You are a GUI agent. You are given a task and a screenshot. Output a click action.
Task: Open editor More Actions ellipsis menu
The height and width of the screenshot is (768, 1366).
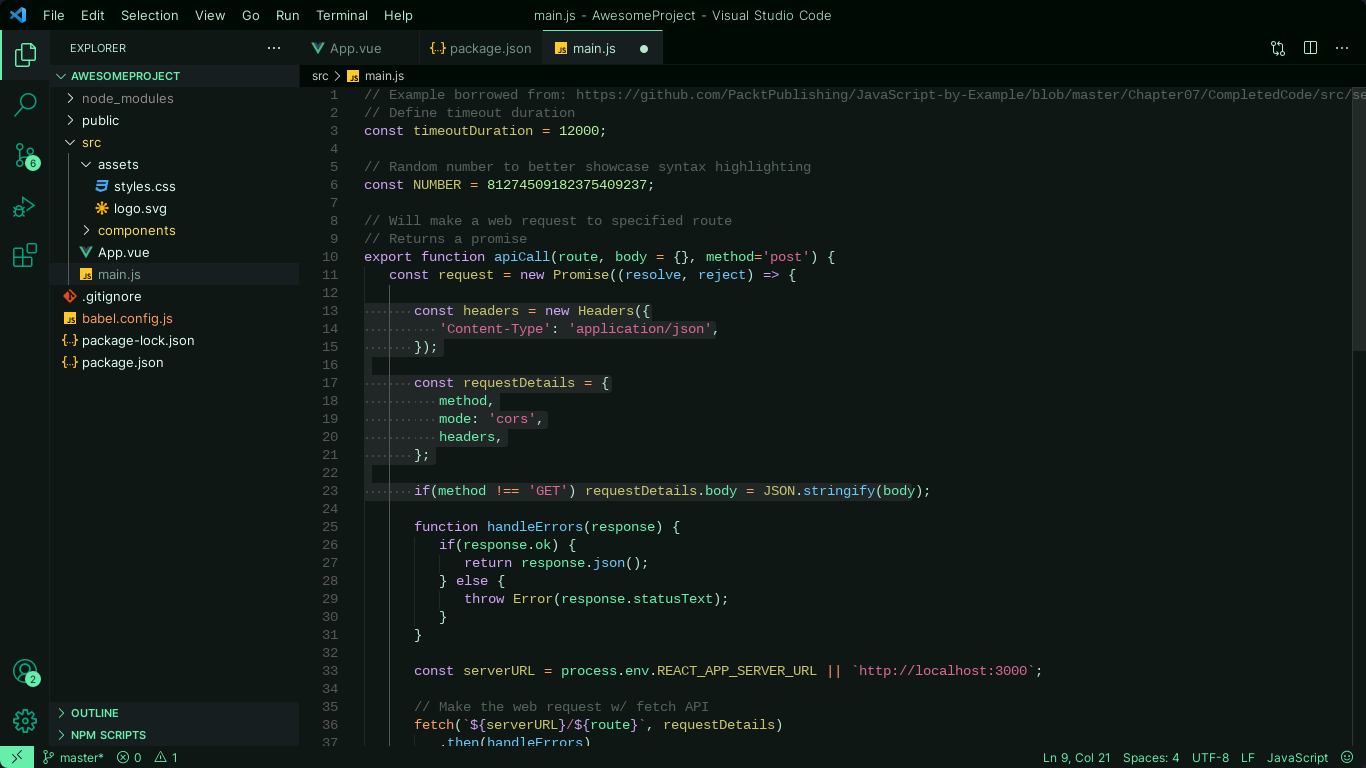click(1342, 48)
